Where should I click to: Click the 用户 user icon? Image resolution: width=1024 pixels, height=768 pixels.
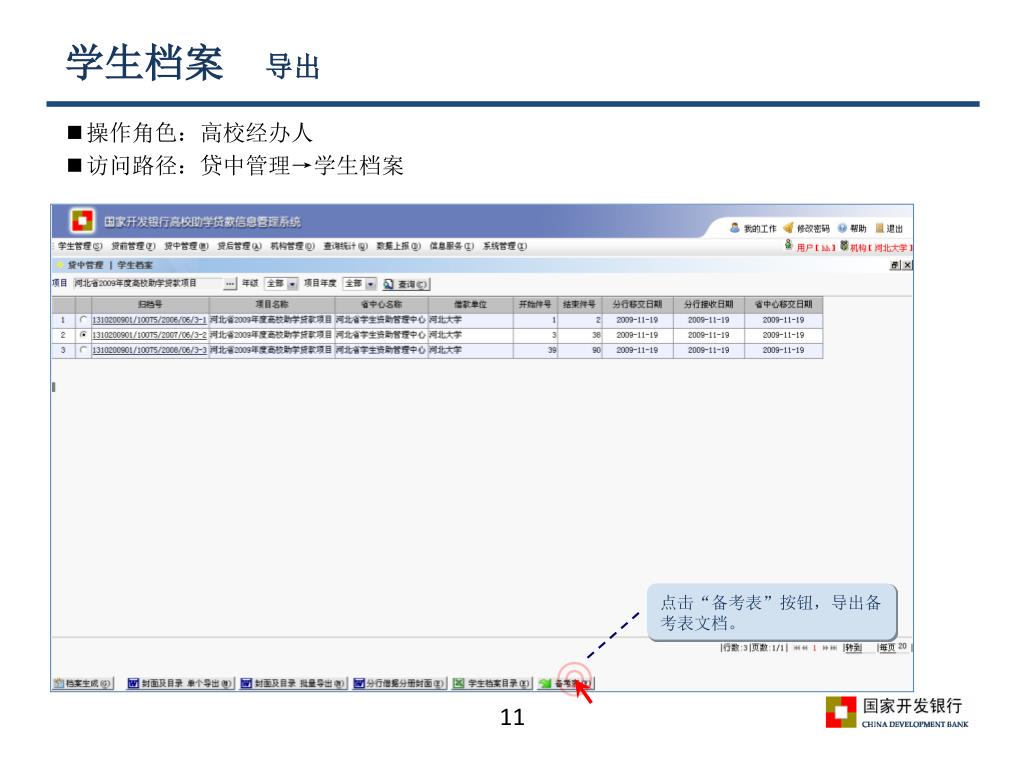788,246
